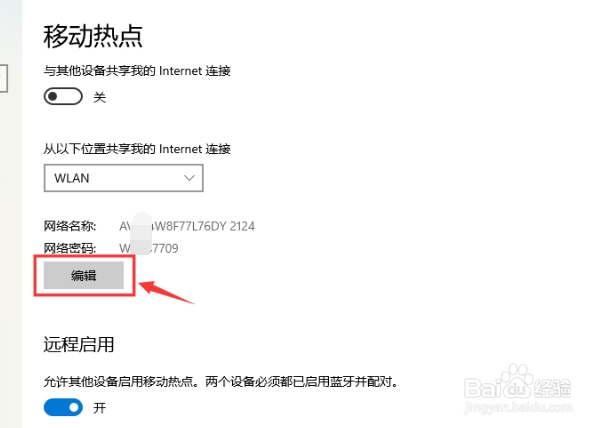Expand the chevron arrow on WLAN combo box
Screen dimensions: 606x428
click(x=189, y=178)
